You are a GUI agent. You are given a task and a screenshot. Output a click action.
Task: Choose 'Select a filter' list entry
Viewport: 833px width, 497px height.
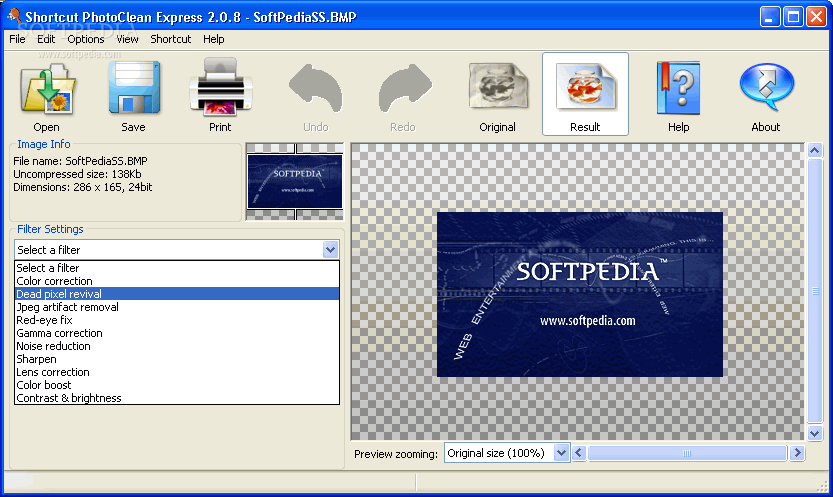[x=177, y=268]
